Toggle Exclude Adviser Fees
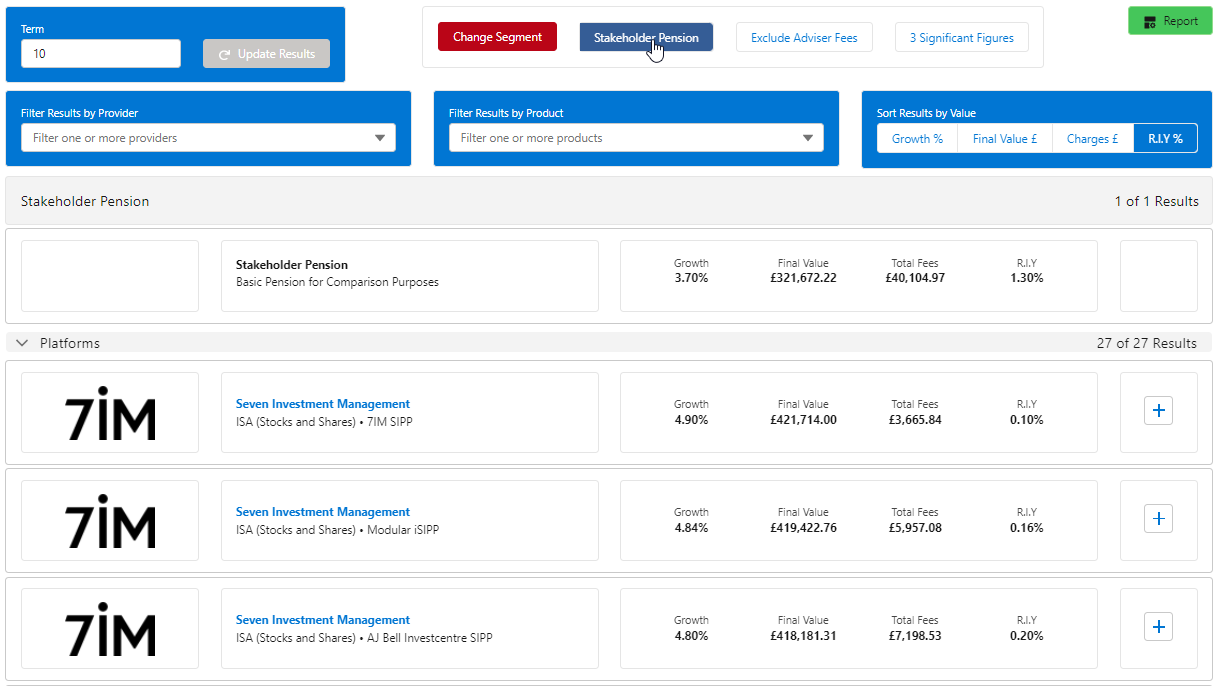This screenshot has width=1220, height=686. 804,37
